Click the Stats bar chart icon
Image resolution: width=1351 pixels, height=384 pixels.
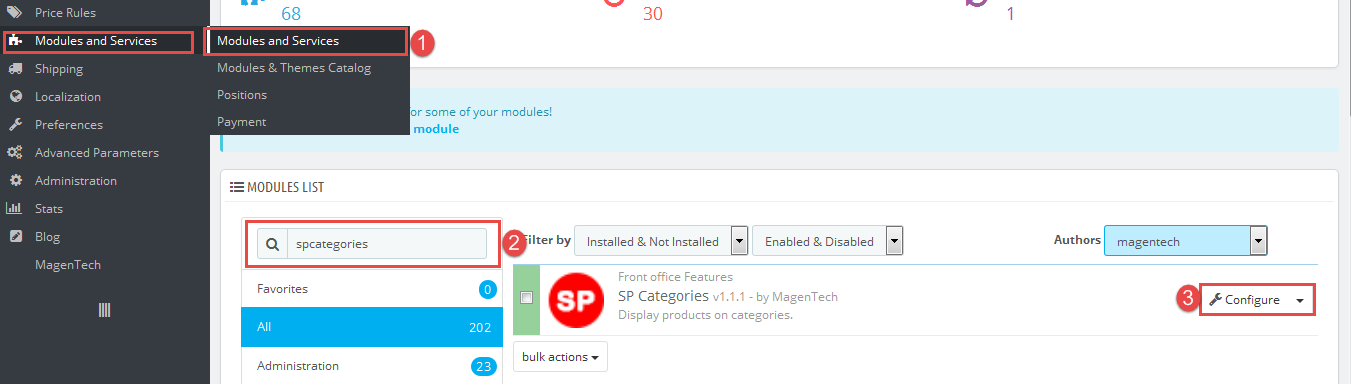[x=15, y=209]
